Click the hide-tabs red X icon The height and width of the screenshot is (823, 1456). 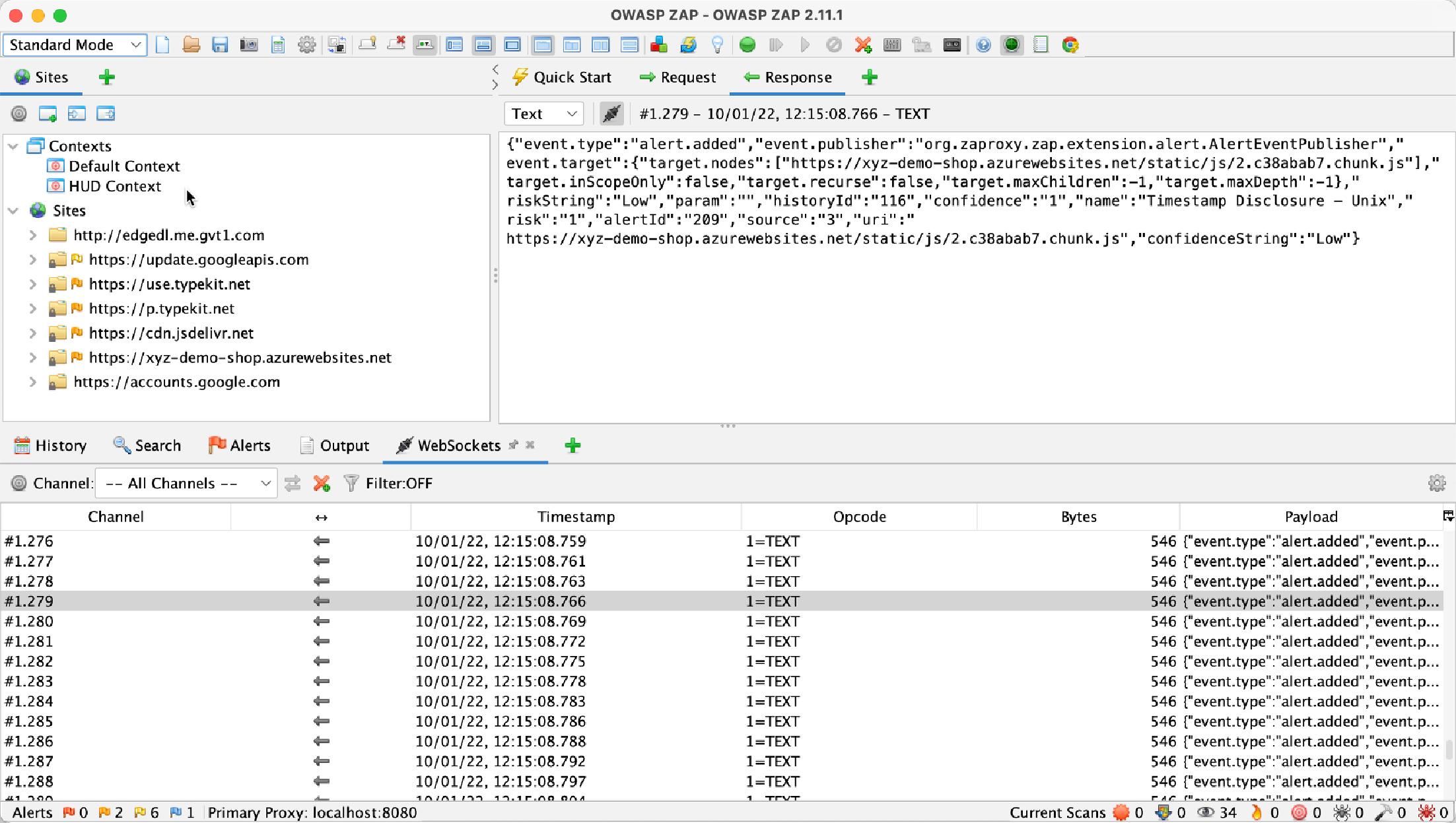396,45
